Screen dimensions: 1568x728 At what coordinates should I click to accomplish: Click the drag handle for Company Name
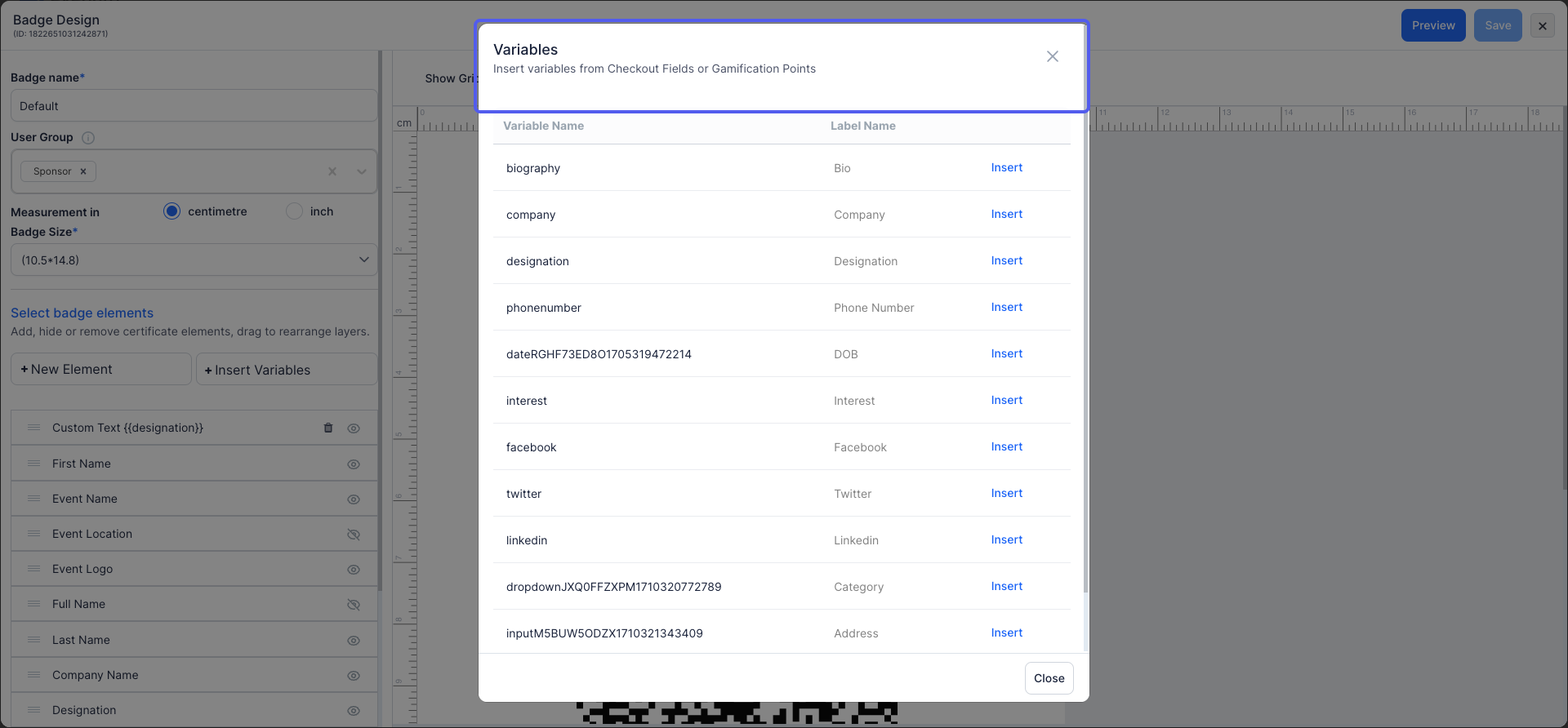34,675
